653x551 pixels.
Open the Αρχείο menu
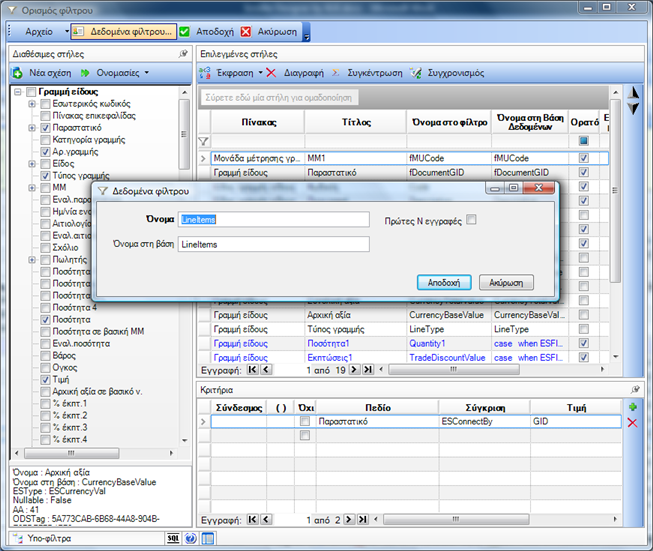tap(39, 32)
